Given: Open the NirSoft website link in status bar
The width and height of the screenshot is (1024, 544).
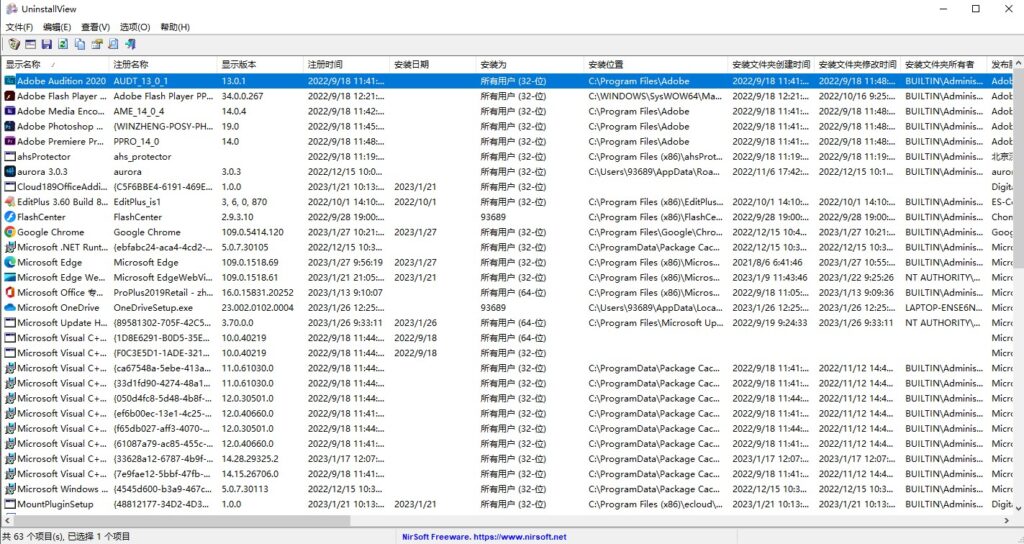Looking at the screenshot, I should coord(484,537).
